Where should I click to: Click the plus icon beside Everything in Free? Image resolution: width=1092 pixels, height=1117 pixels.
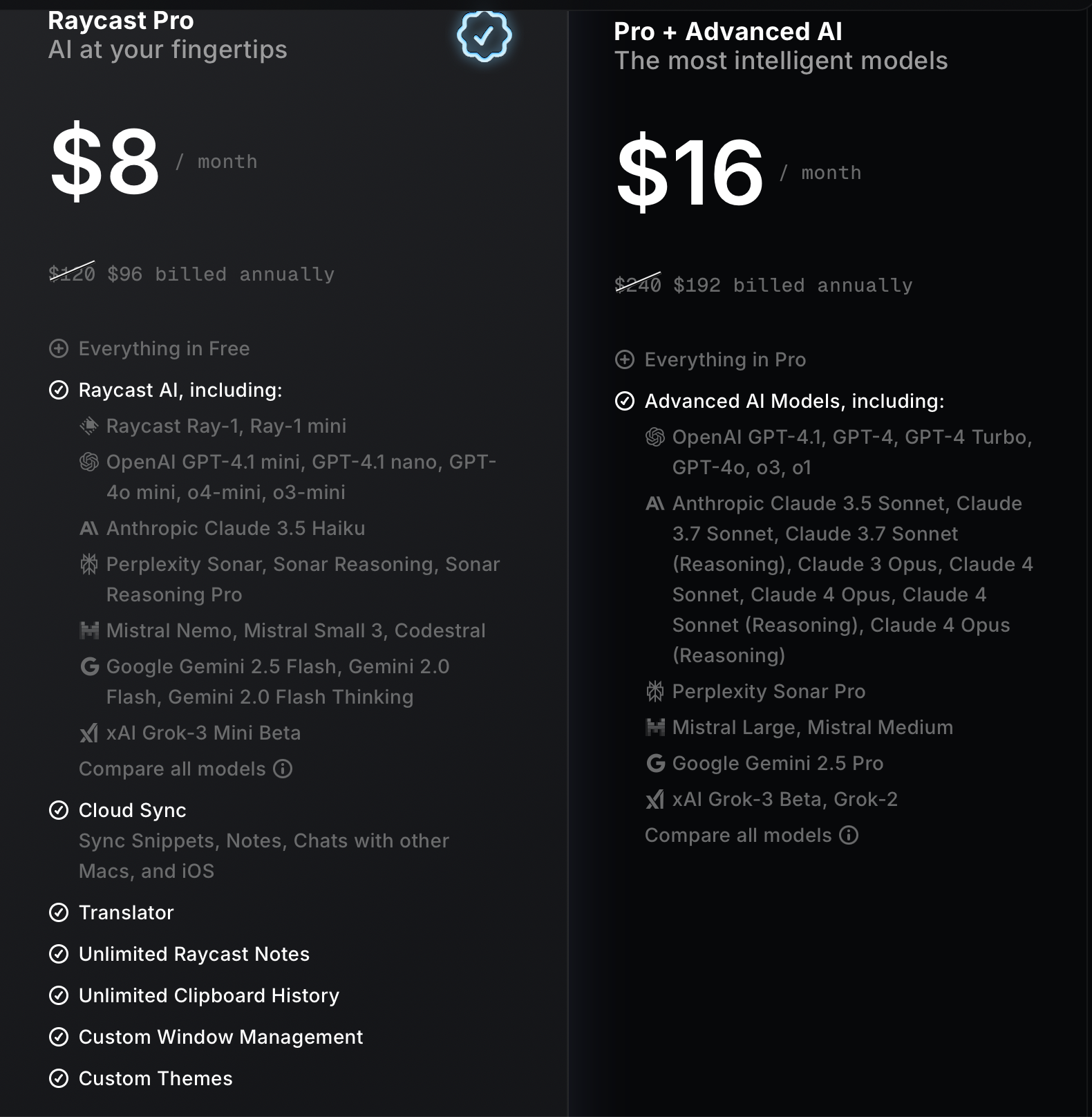(59, 348)
